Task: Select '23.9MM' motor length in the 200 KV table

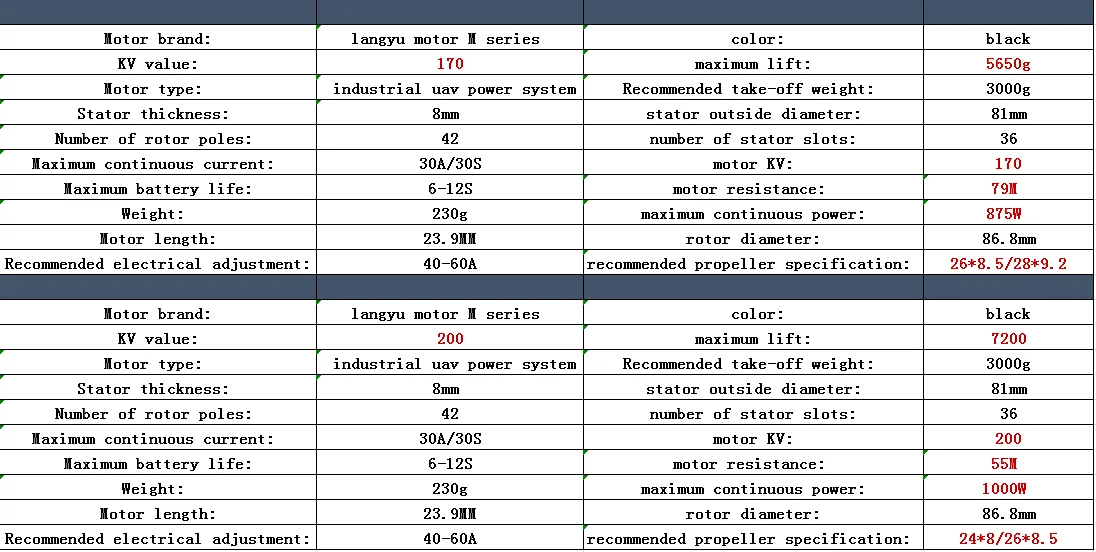Action: (450, 514)
